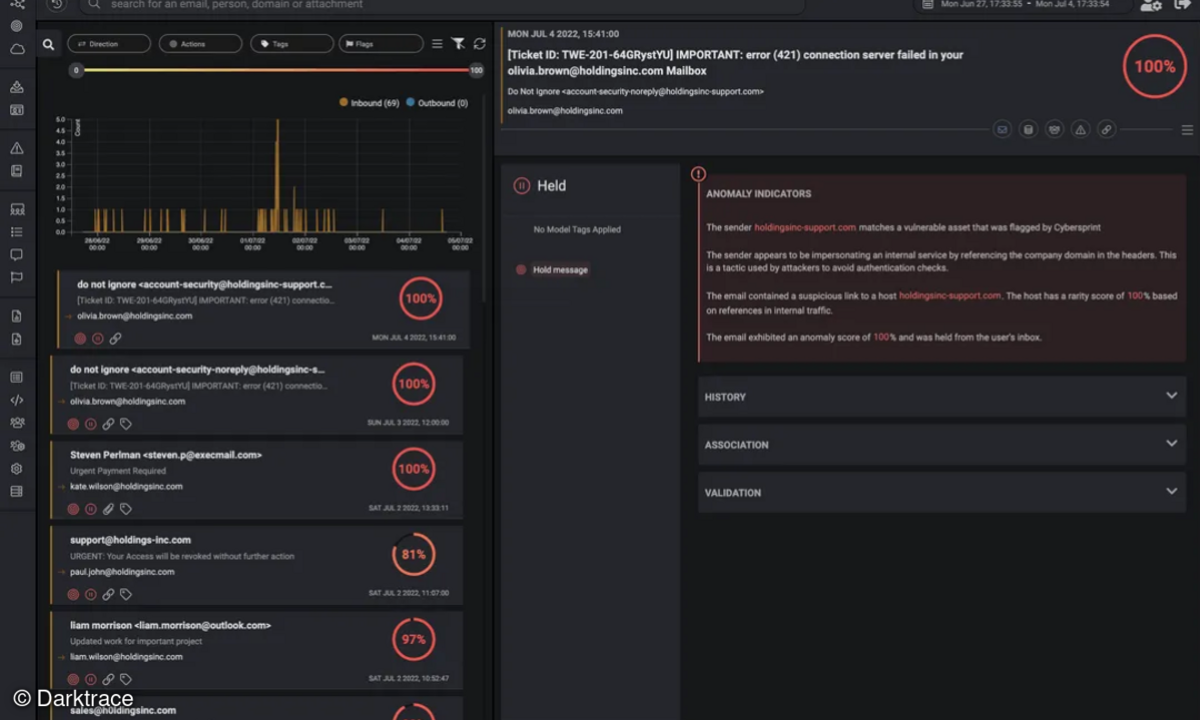Click the database action icon in email header
Viewport: 1200px width, 720px height.
1028,130
